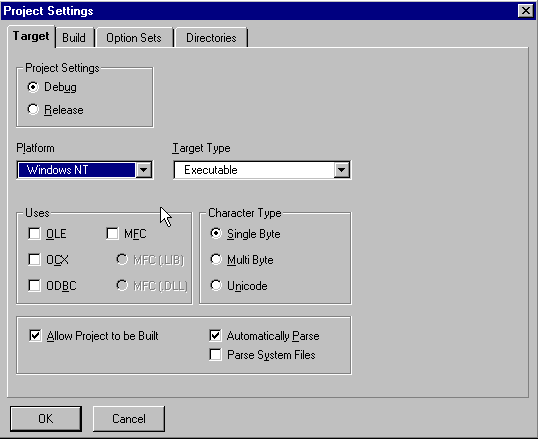Click the OK button
This screenshot has height=439, width=538.
(46, 419)
